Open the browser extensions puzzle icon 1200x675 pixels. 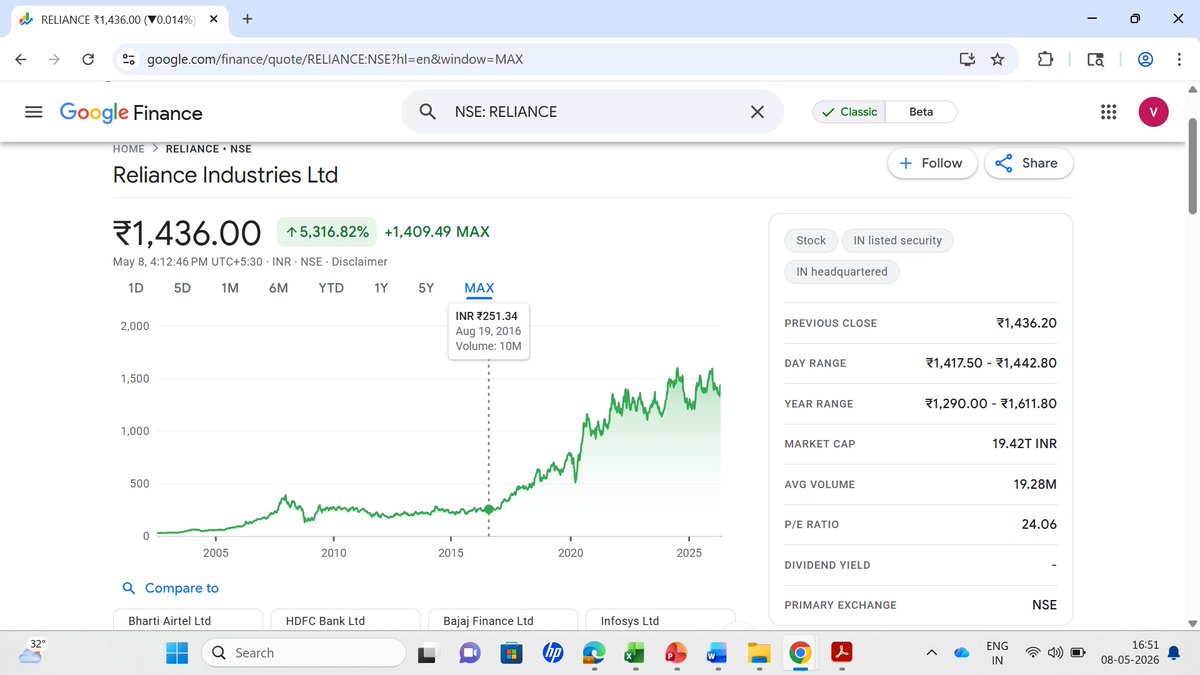[x=1045, y=59]
